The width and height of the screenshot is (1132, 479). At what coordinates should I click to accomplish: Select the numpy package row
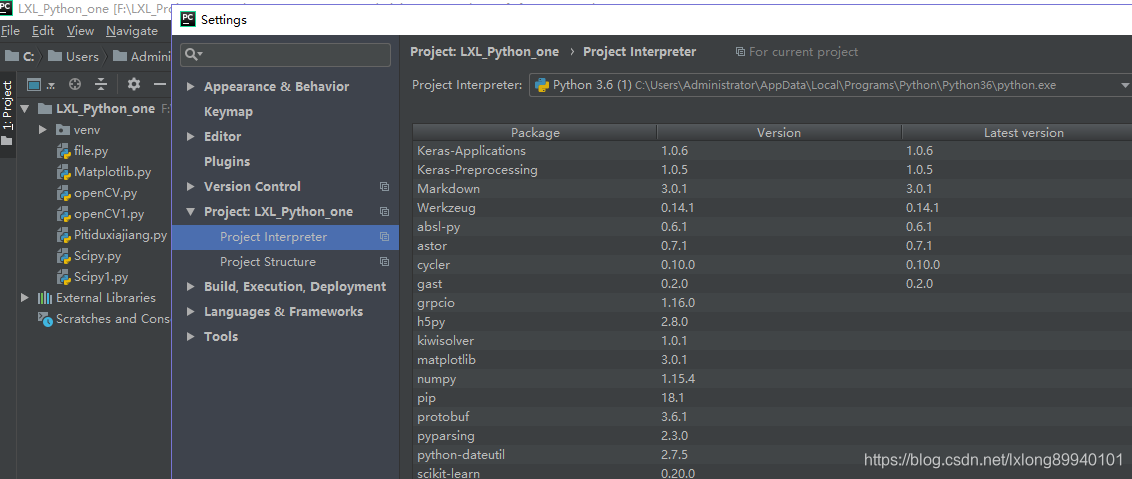[772, 379]
